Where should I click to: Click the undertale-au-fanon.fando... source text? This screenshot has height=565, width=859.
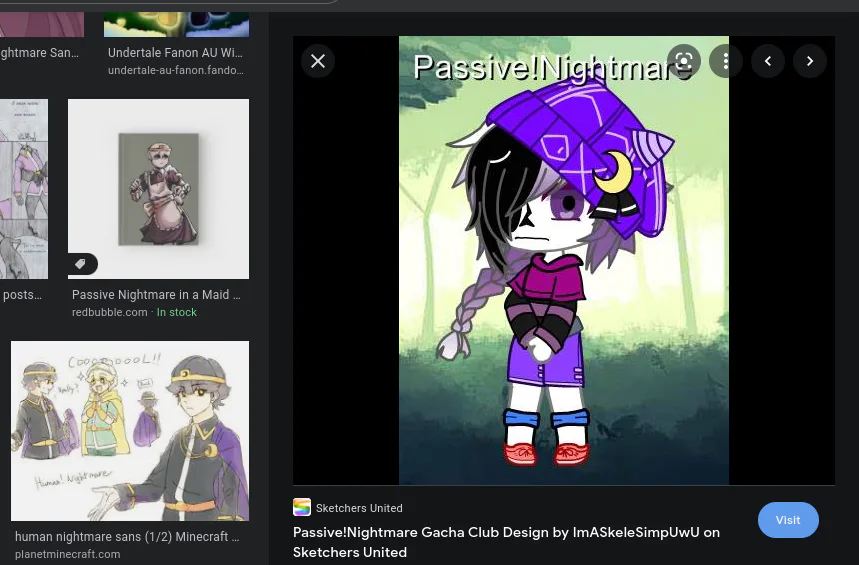176,70
